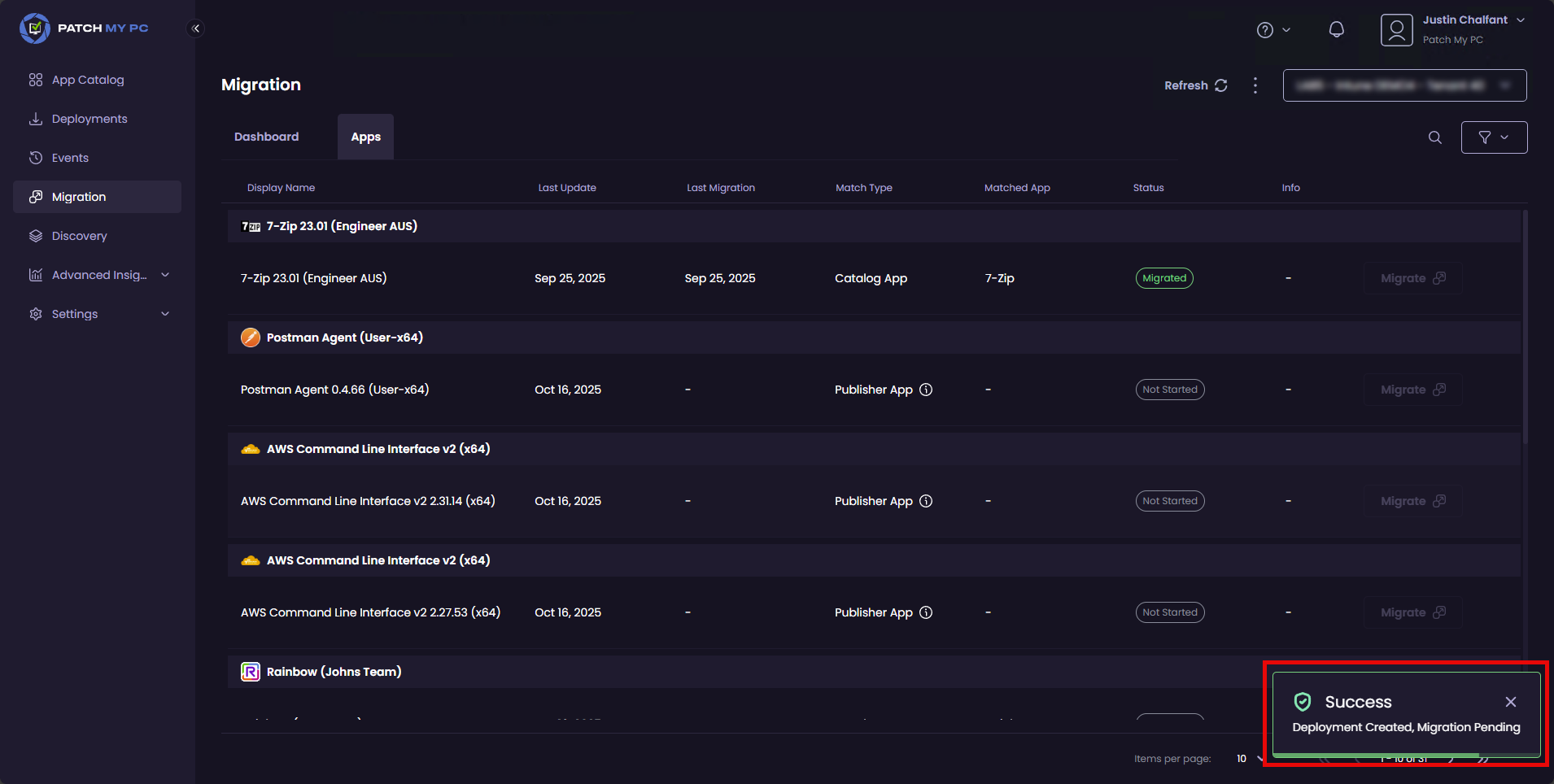Screen dimensions: 1554x784
Task: Switch to the Dashboard tab
Action: tap(266, 137)
